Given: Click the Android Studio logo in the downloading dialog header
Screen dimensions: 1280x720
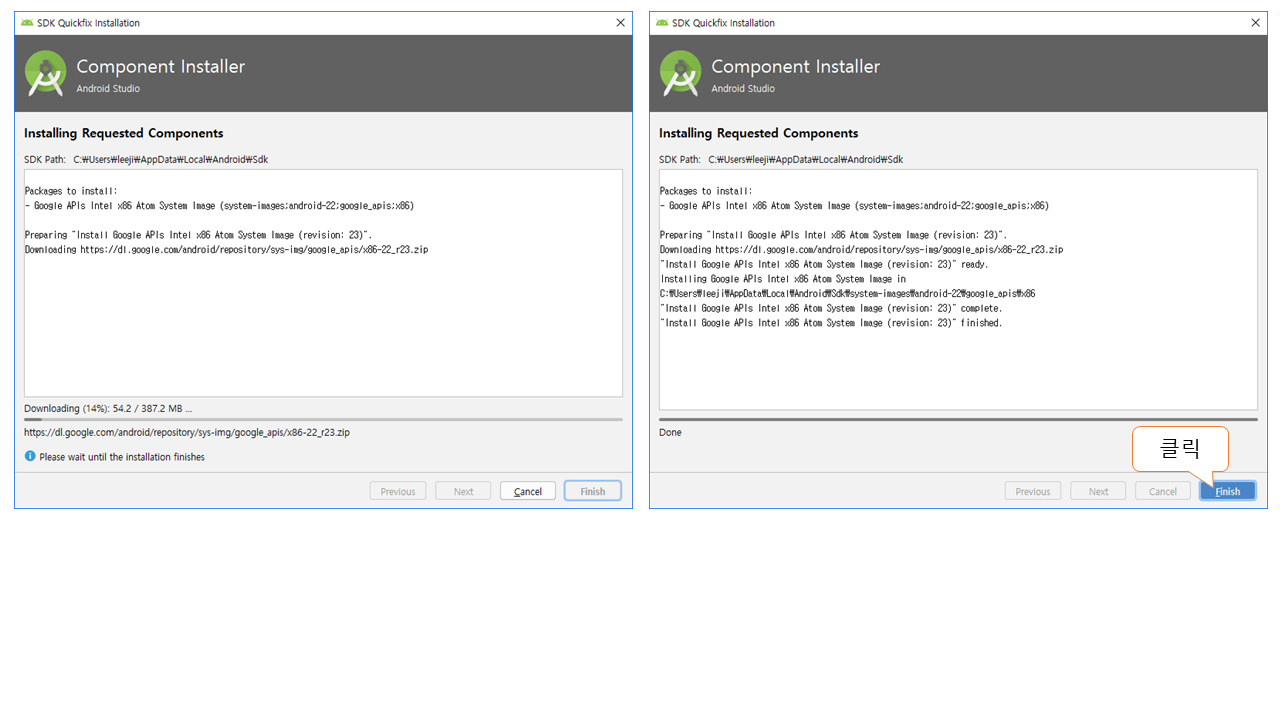Looking at the screenshot, I should [x=46, y=74].
